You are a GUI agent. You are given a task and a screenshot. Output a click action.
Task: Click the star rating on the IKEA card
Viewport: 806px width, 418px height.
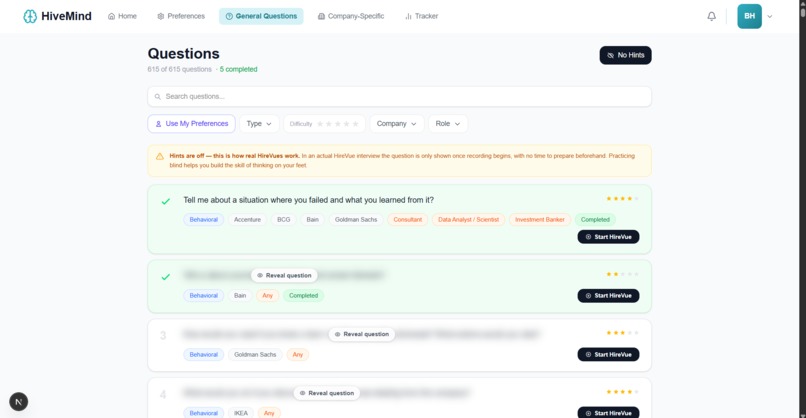coord(622,392)
